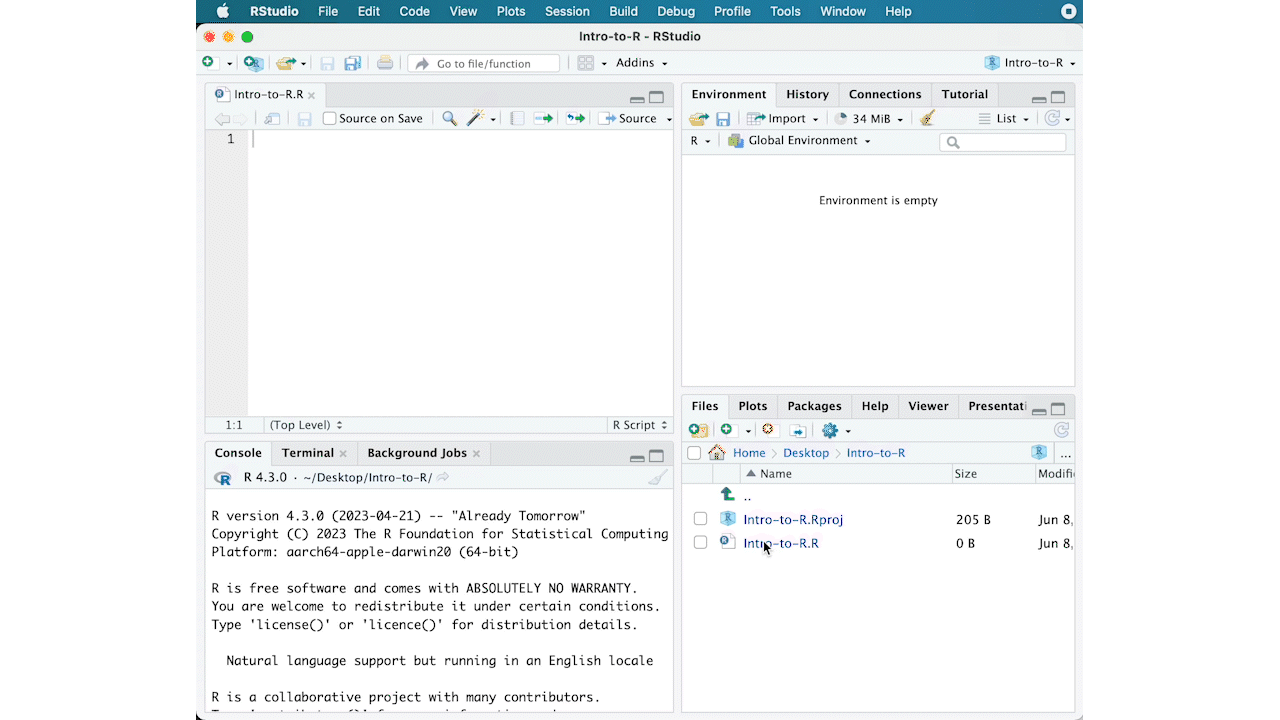Open the code tools magic wand
This screenshot has width=1280, height=720.
[x=476, y=118]
